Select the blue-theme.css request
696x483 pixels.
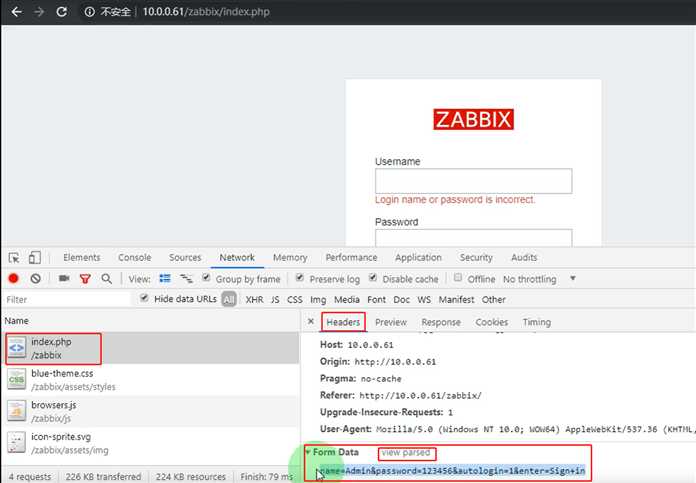(x=151, y=380)
